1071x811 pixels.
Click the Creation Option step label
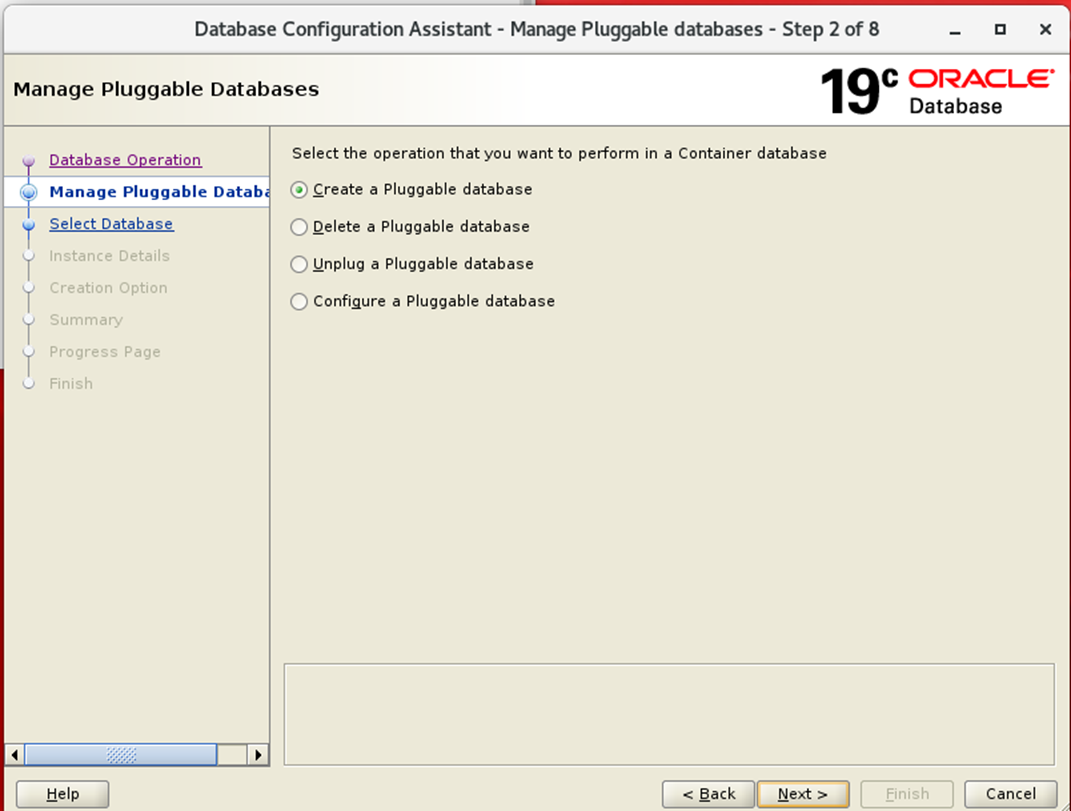coord(108,288)
